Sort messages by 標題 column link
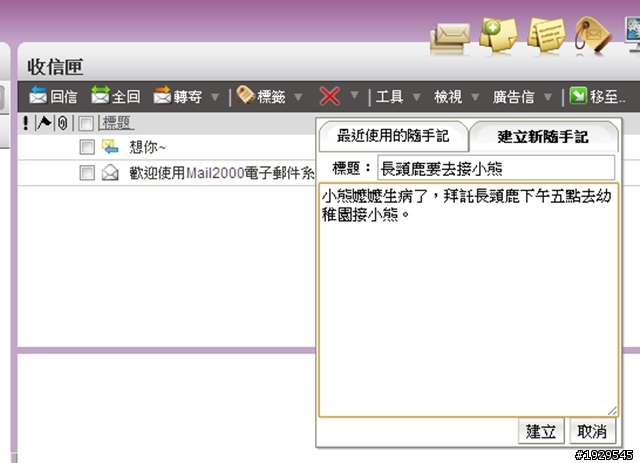Viewport: 640px width, 463px height. coord(116,122)
